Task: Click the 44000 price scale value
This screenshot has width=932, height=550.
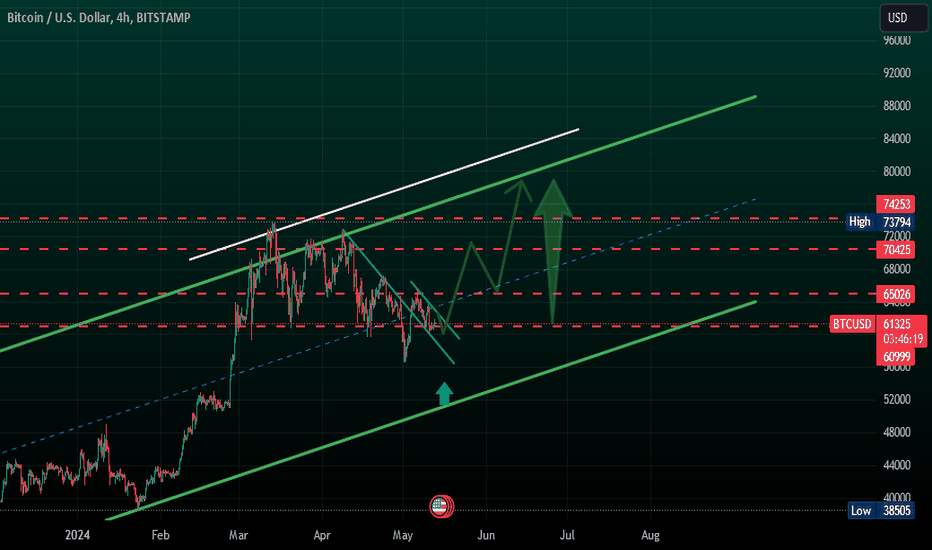Action: 896,464
